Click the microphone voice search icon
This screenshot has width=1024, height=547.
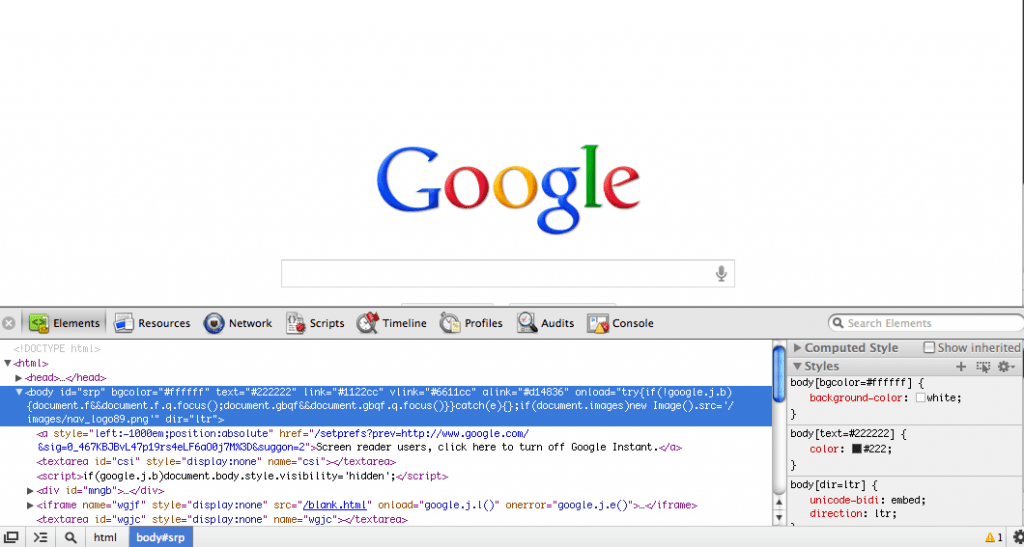tap(720, 274)
